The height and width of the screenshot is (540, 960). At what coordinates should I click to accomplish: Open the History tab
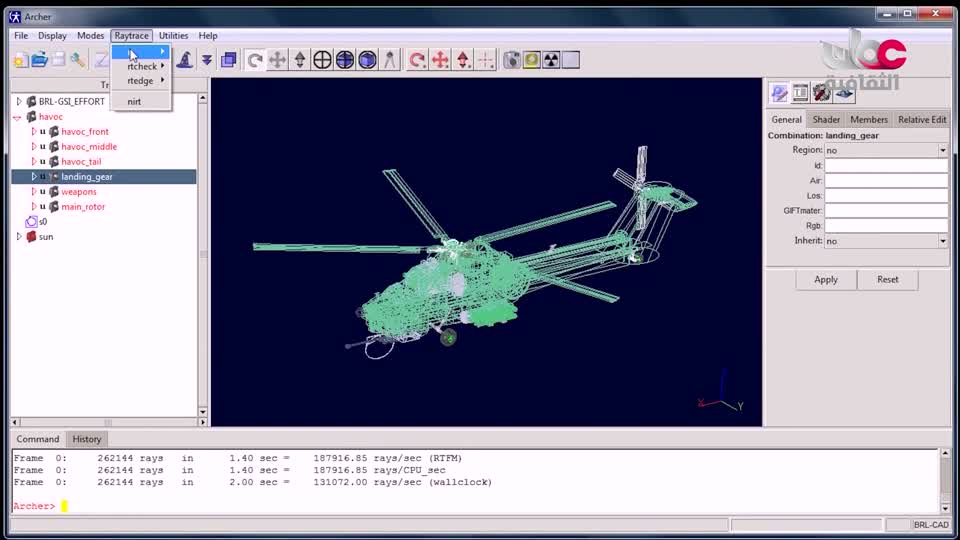[x=87, y=439]
